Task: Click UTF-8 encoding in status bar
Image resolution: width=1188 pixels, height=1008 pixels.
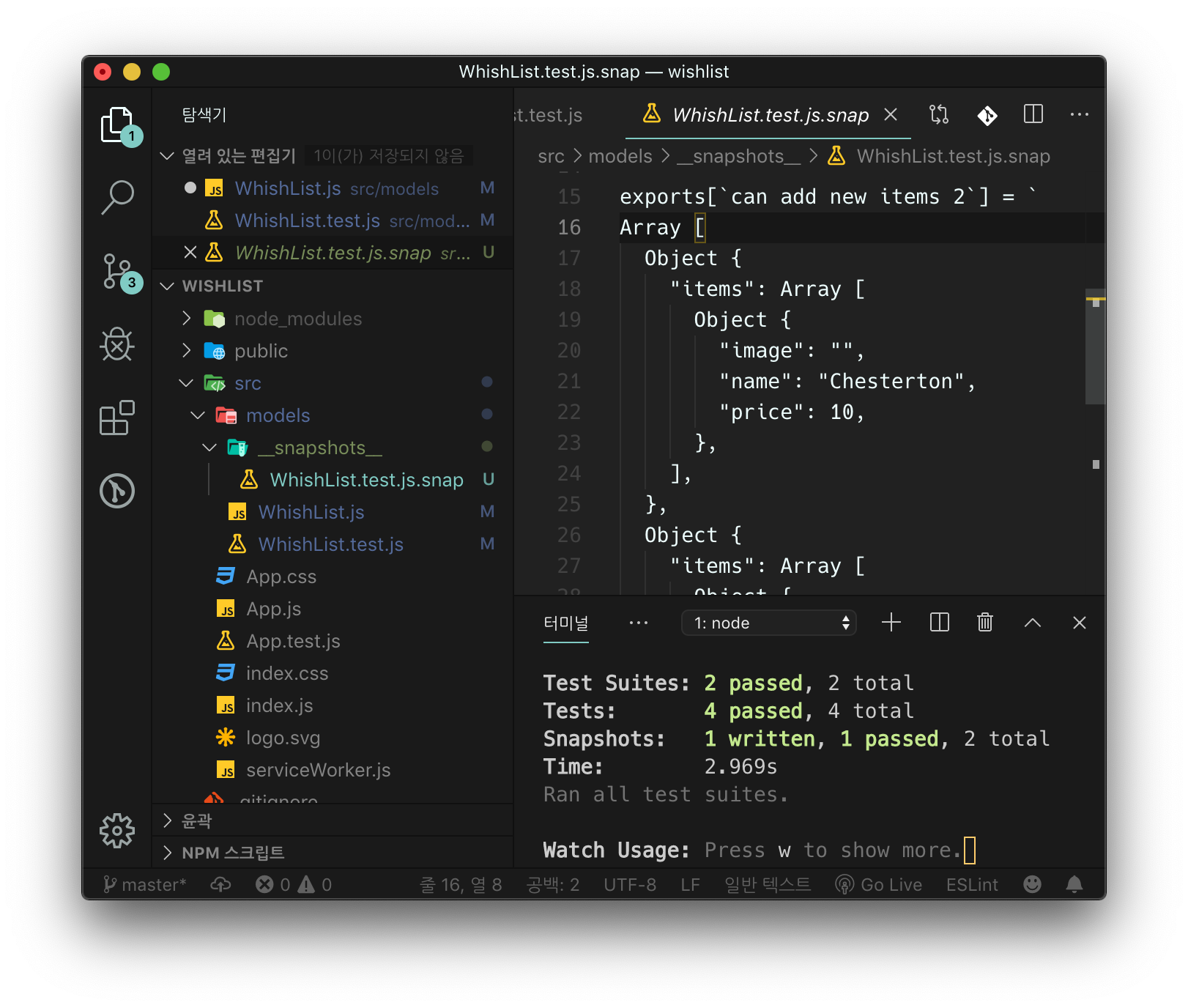Action: 630,885
